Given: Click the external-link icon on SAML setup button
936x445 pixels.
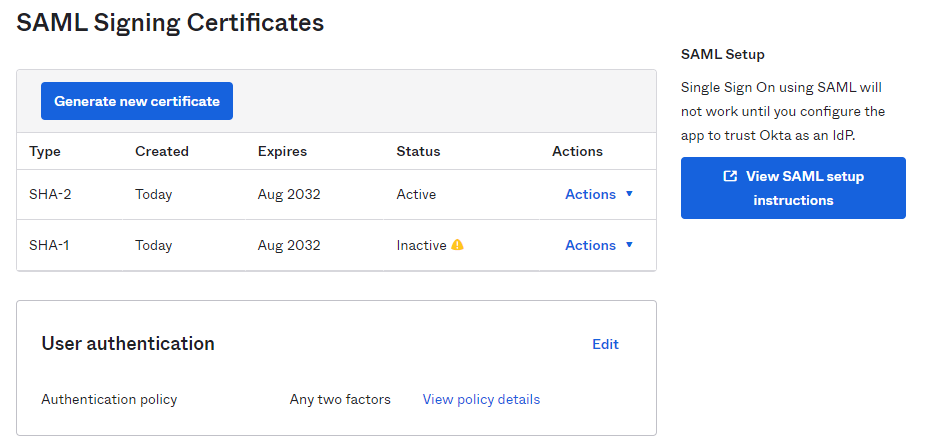Looking at the screenshot, I should tap(730, 176).
